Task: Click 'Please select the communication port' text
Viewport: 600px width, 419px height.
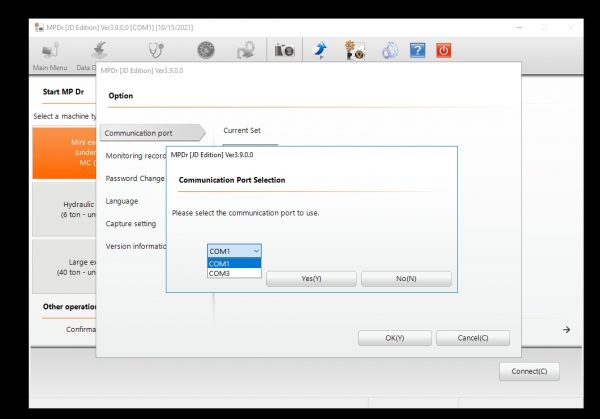Action: (x=245, y=213)
